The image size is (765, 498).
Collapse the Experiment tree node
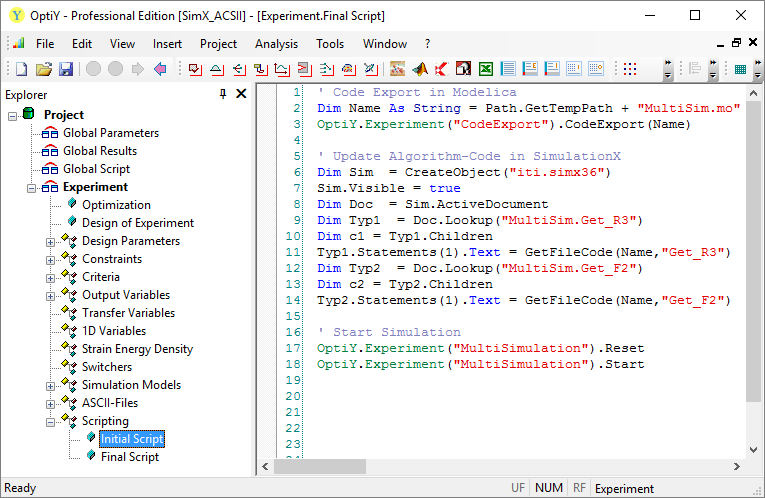tap(31, 188)
